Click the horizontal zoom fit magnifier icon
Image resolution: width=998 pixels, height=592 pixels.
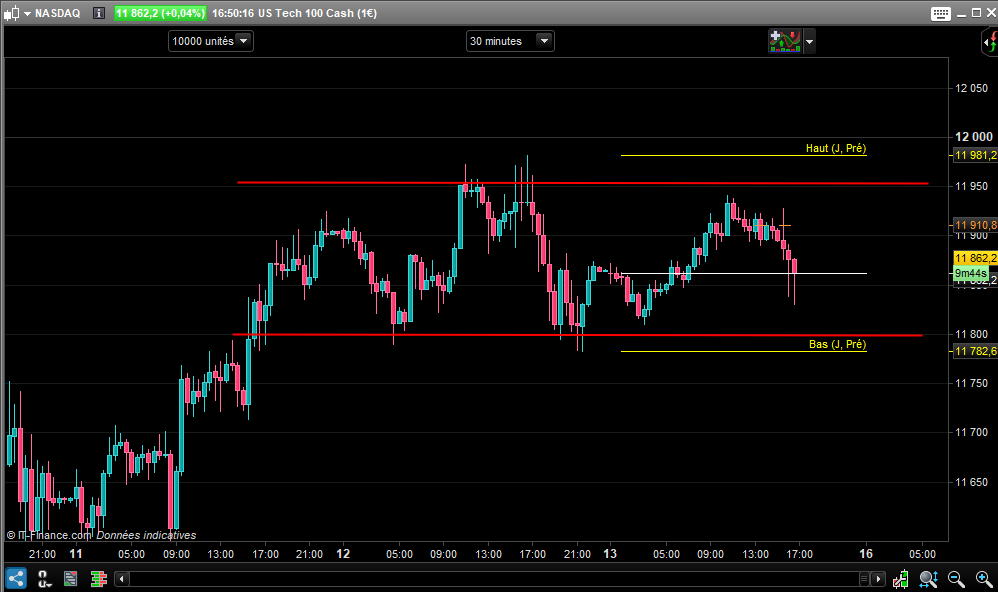pyautogui.click(x=928, y=579)
